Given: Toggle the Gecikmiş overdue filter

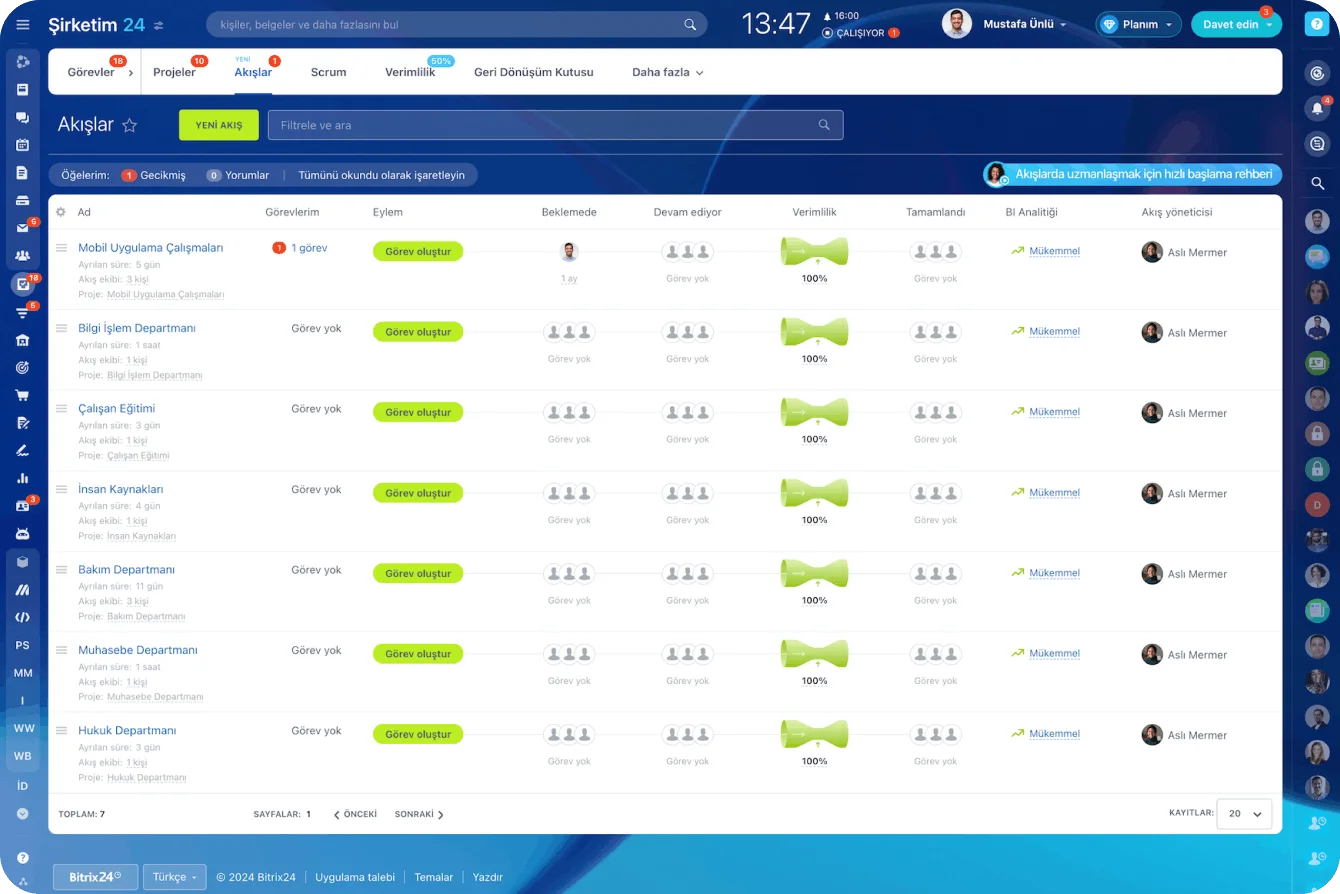Looking at the screenshot, I should pyautogui.click(x=153, y=175).
